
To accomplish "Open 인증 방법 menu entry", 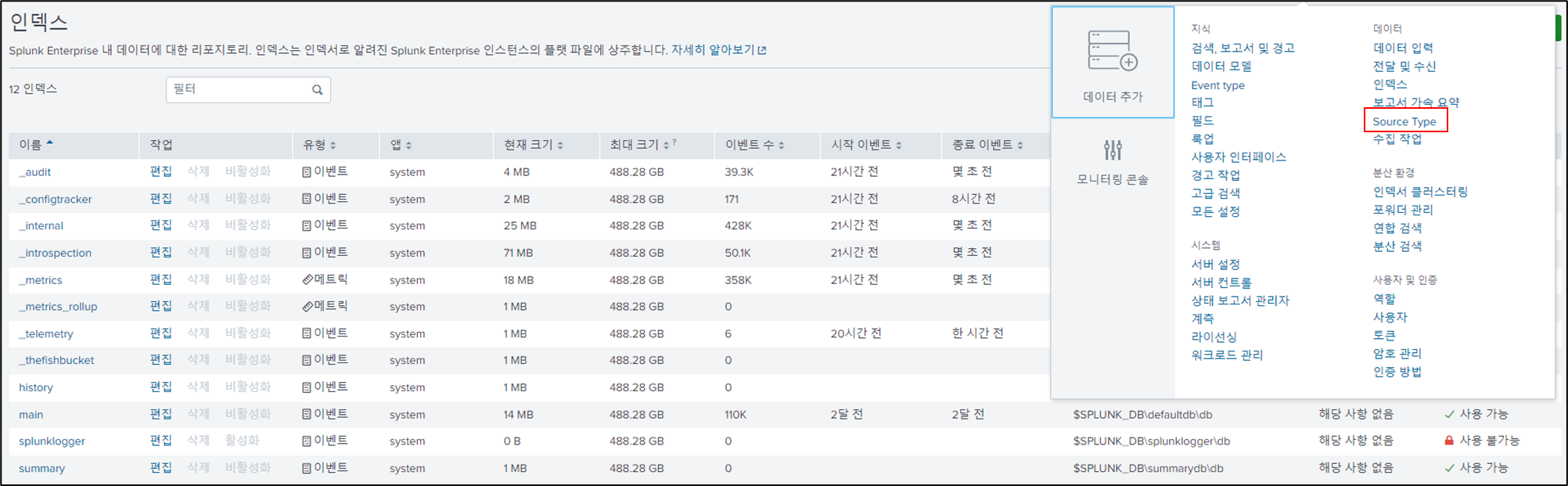I will click(x=1397, y=371).
